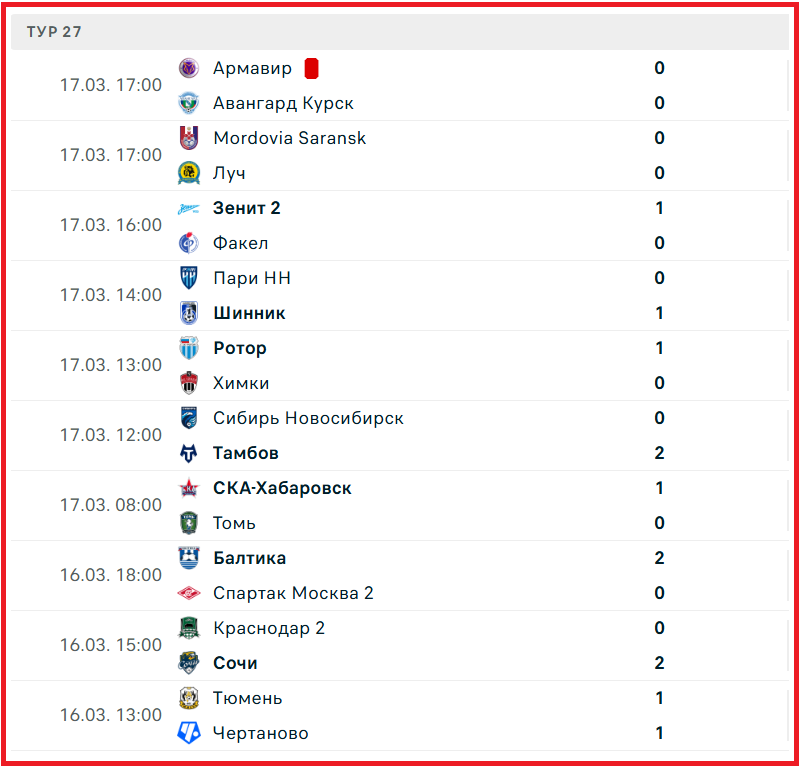Click the Чертаново team logo
801x768 pixels.
click(x=189, y=733)
